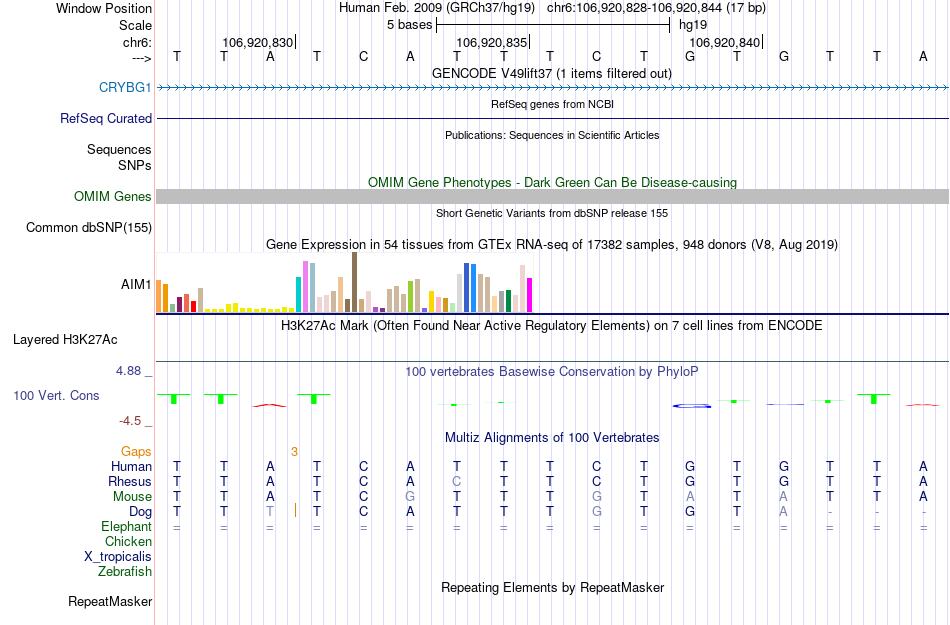
Task: Open the Basewise Conservation by PhyloP title
Action: (552, 371)
